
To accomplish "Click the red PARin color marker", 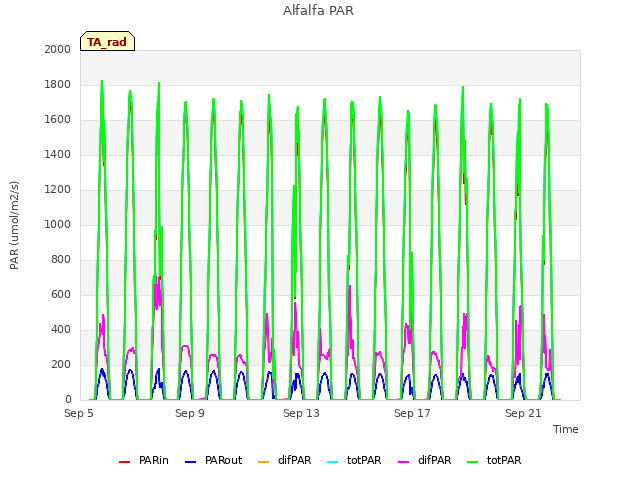I will (124, 462).
